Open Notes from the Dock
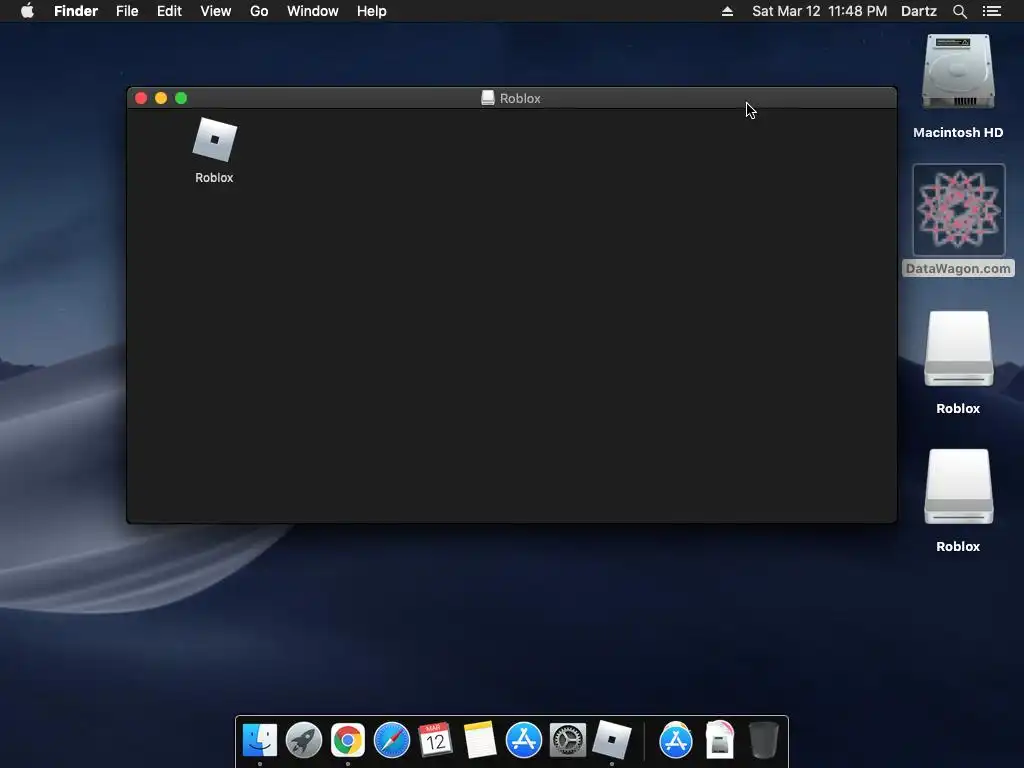Viewport: 1024px width, 768px height. [x=480, y=741]
